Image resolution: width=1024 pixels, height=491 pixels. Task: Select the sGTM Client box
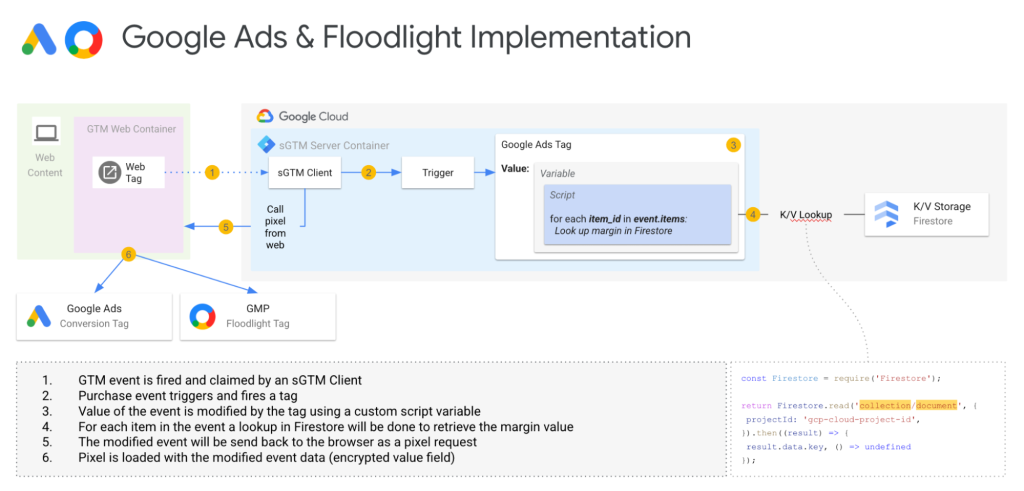click(x=305, y=173)
